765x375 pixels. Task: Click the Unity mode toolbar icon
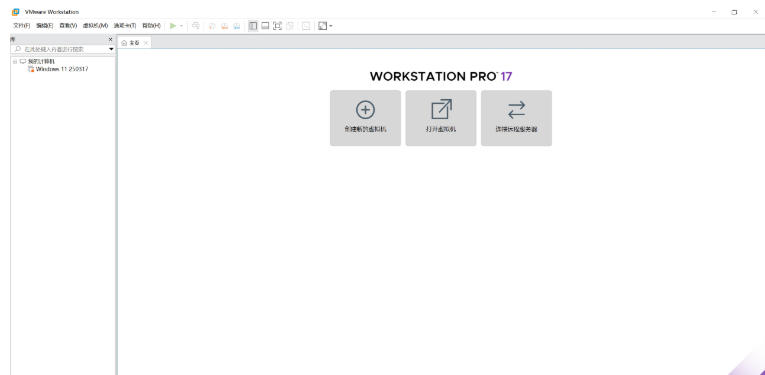[x=290, y=26]
